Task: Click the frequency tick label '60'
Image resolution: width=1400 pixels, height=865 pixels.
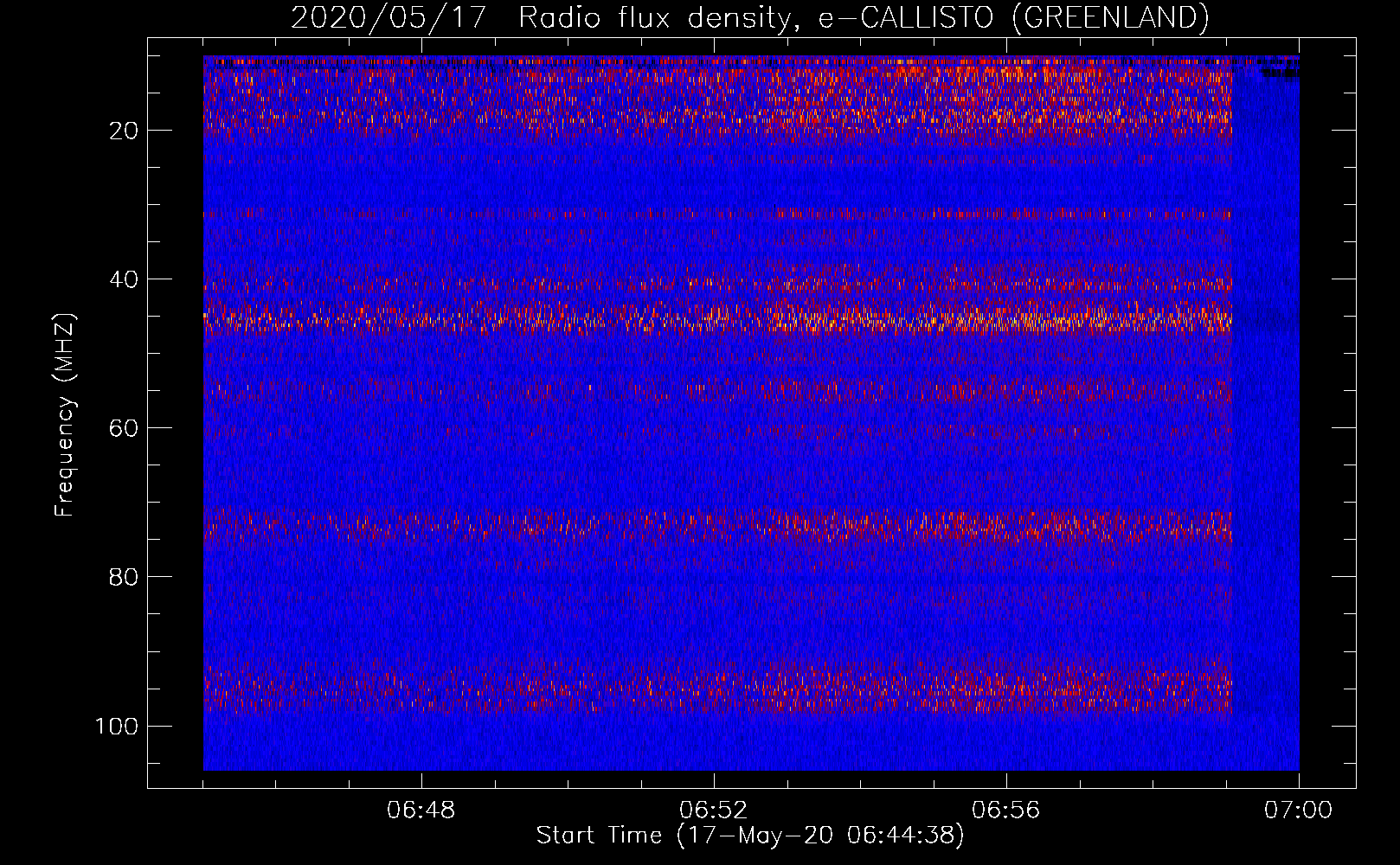Action: 124,428
